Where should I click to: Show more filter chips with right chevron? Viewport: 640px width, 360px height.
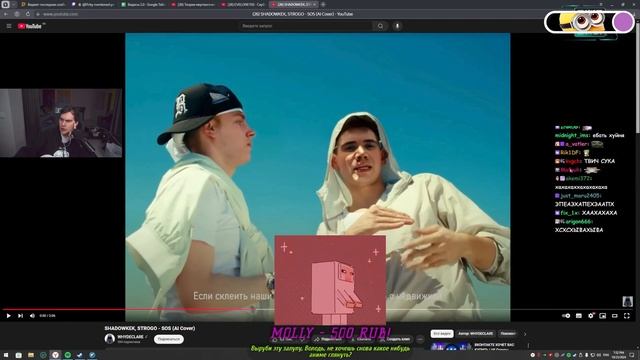pos(525,333)
